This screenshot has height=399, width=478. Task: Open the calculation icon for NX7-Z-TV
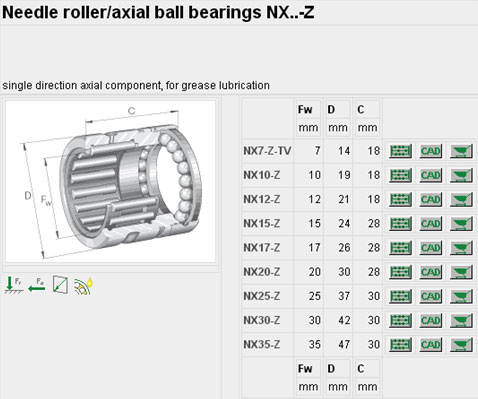tap(401, 151)
